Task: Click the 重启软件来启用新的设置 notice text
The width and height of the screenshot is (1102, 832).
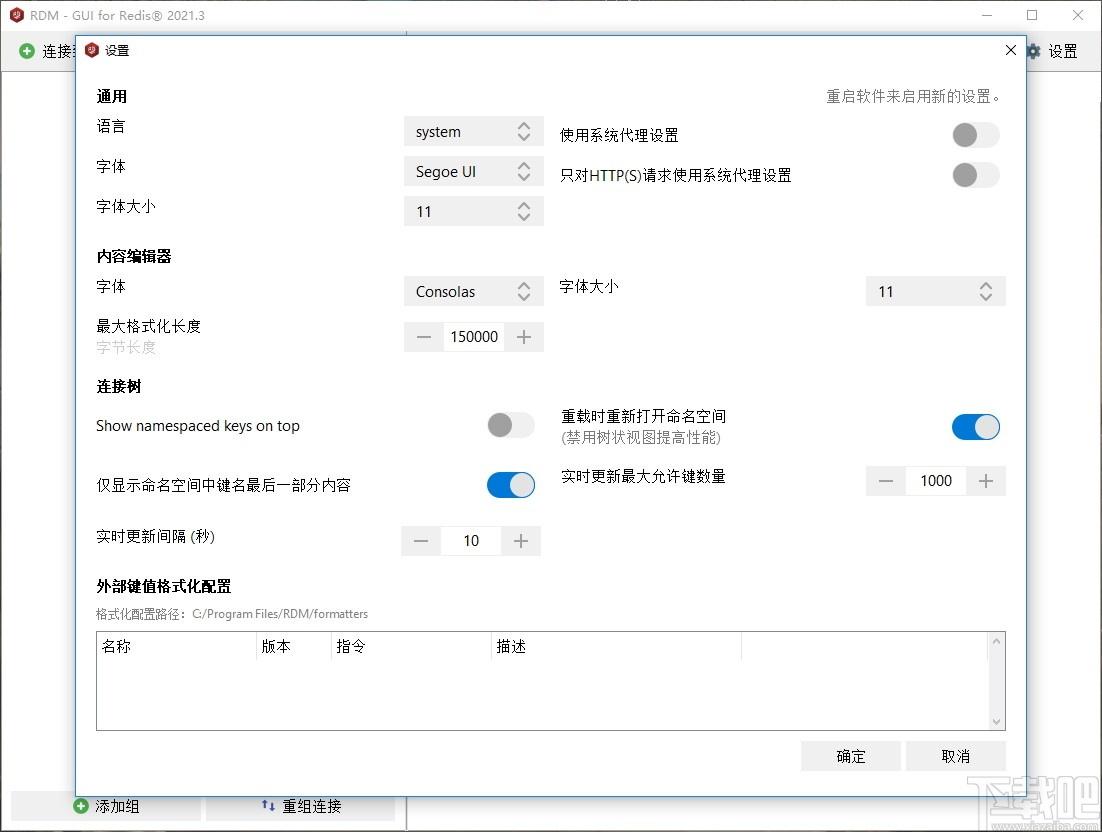Action: (913, 96)
